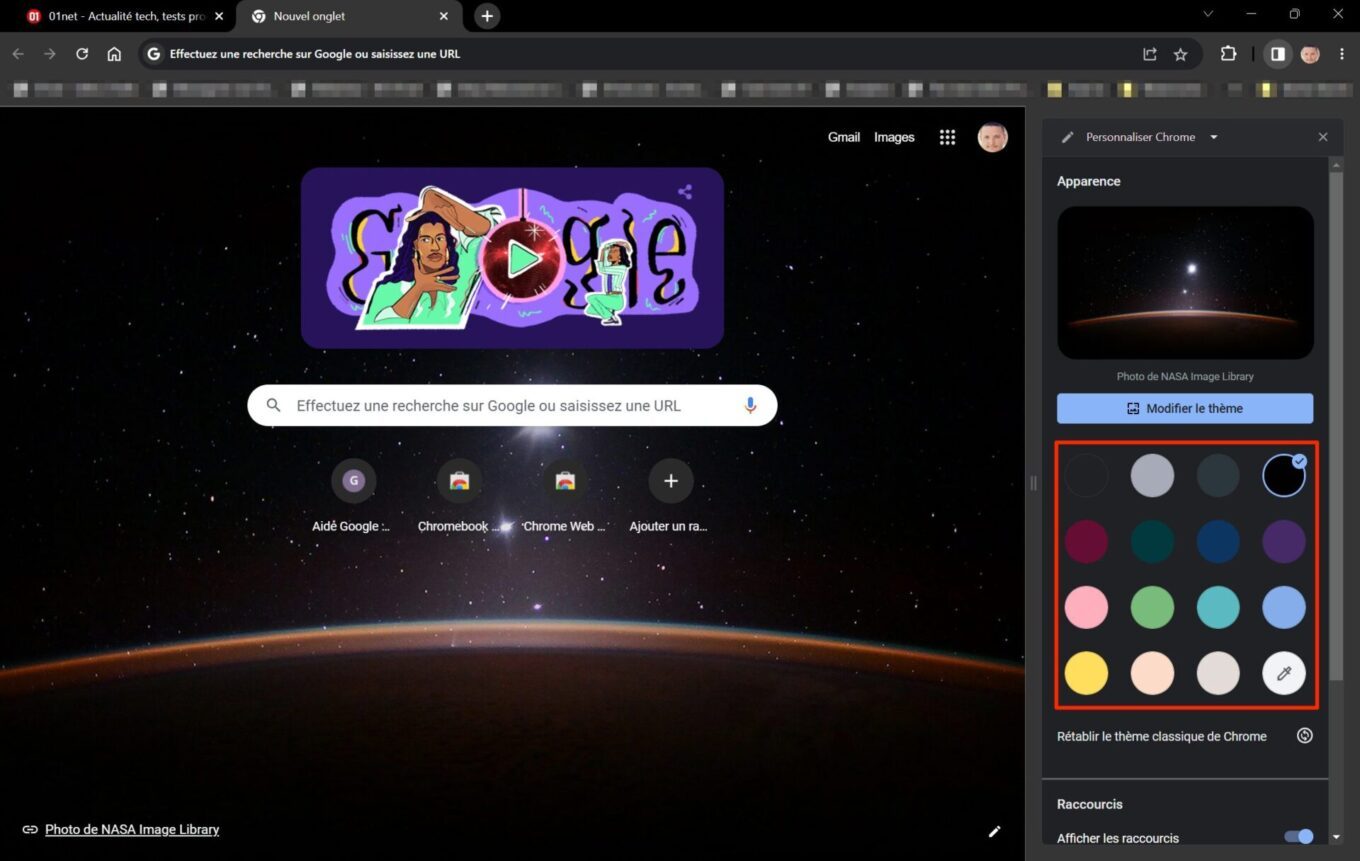The image size is (1360, 861).
Task: Share this page icon in address bar
Action: click(1150, 54)
